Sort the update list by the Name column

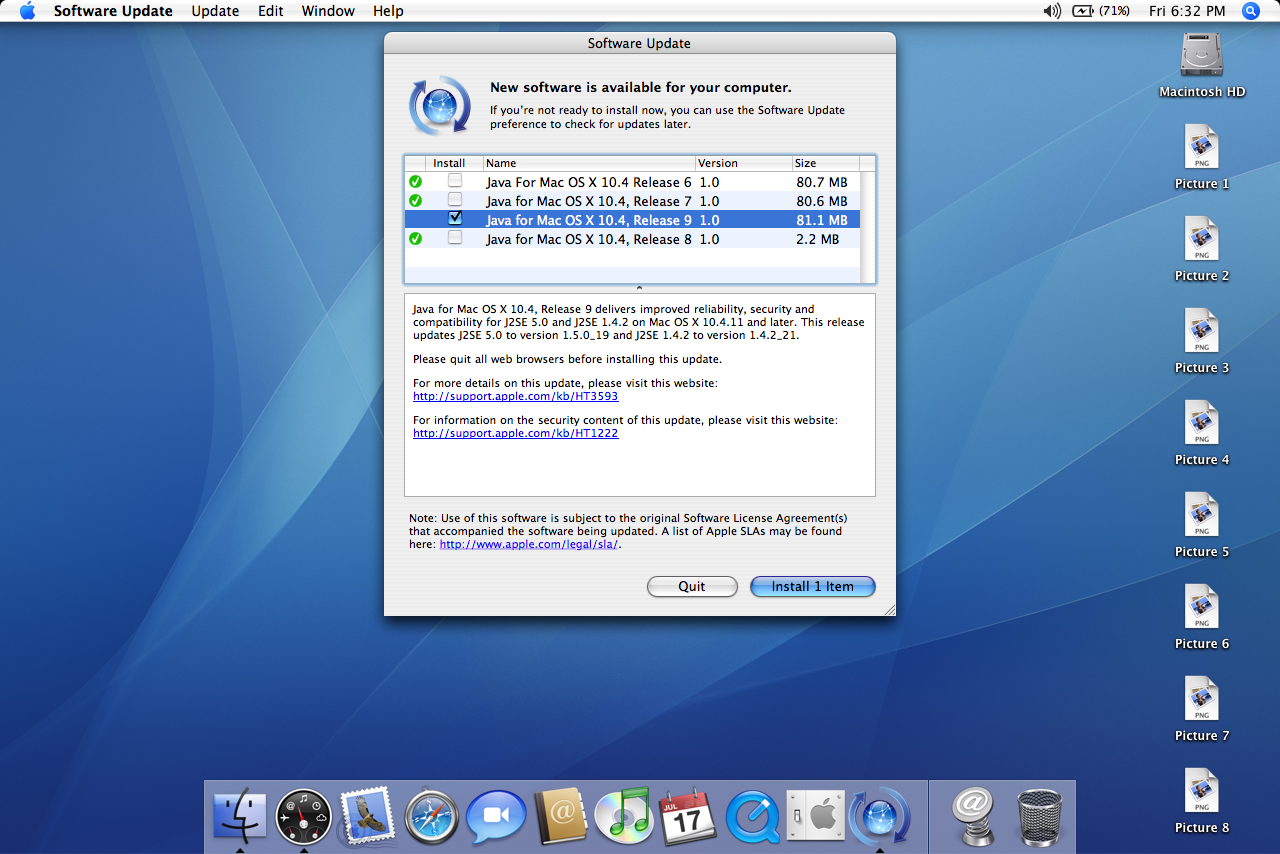coord(589,163)
